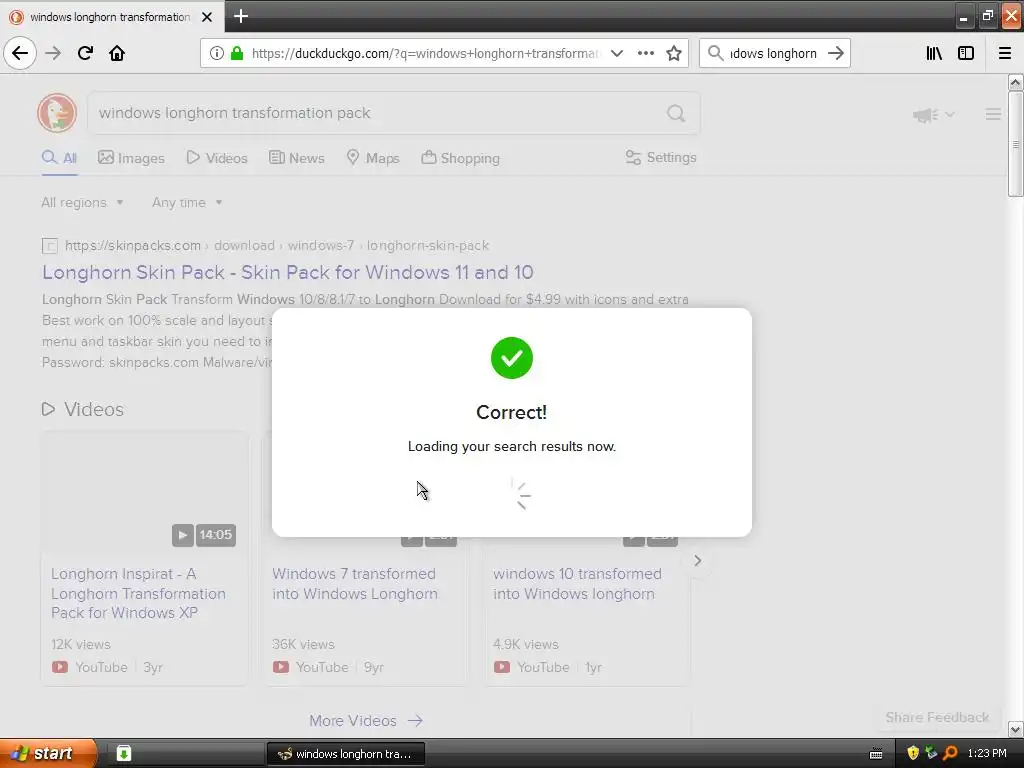Open the Longhorn Skin Pack result link
This screenshot has height=768, width=1024.
click(288, 272)
